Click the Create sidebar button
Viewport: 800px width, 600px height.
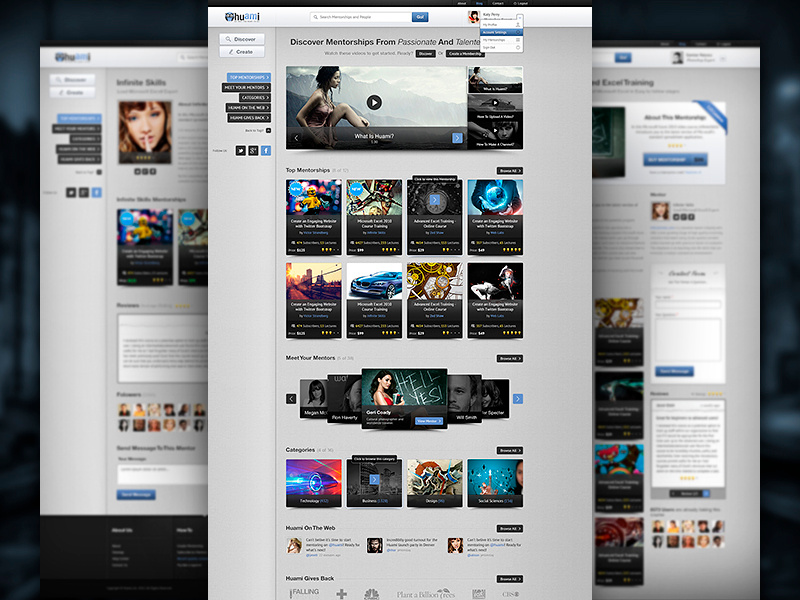[x=243, y=51]
